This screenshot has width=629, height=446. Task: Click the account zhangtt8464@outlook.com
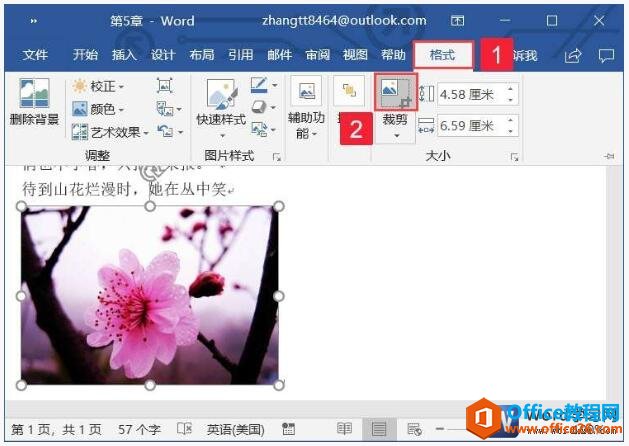[344, 20]
